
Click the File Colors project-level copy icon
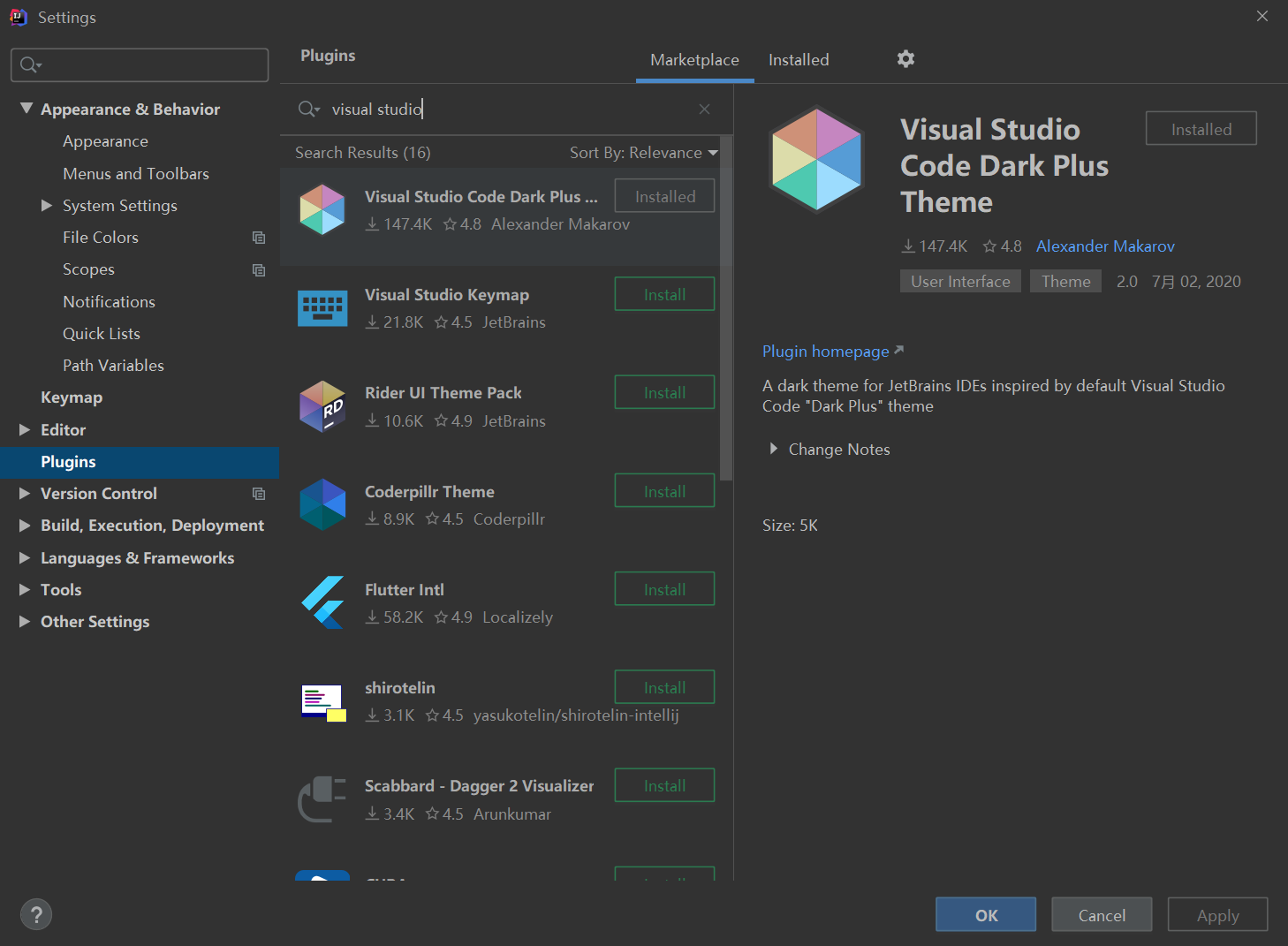pyautogui.click(x=259, y=238)
